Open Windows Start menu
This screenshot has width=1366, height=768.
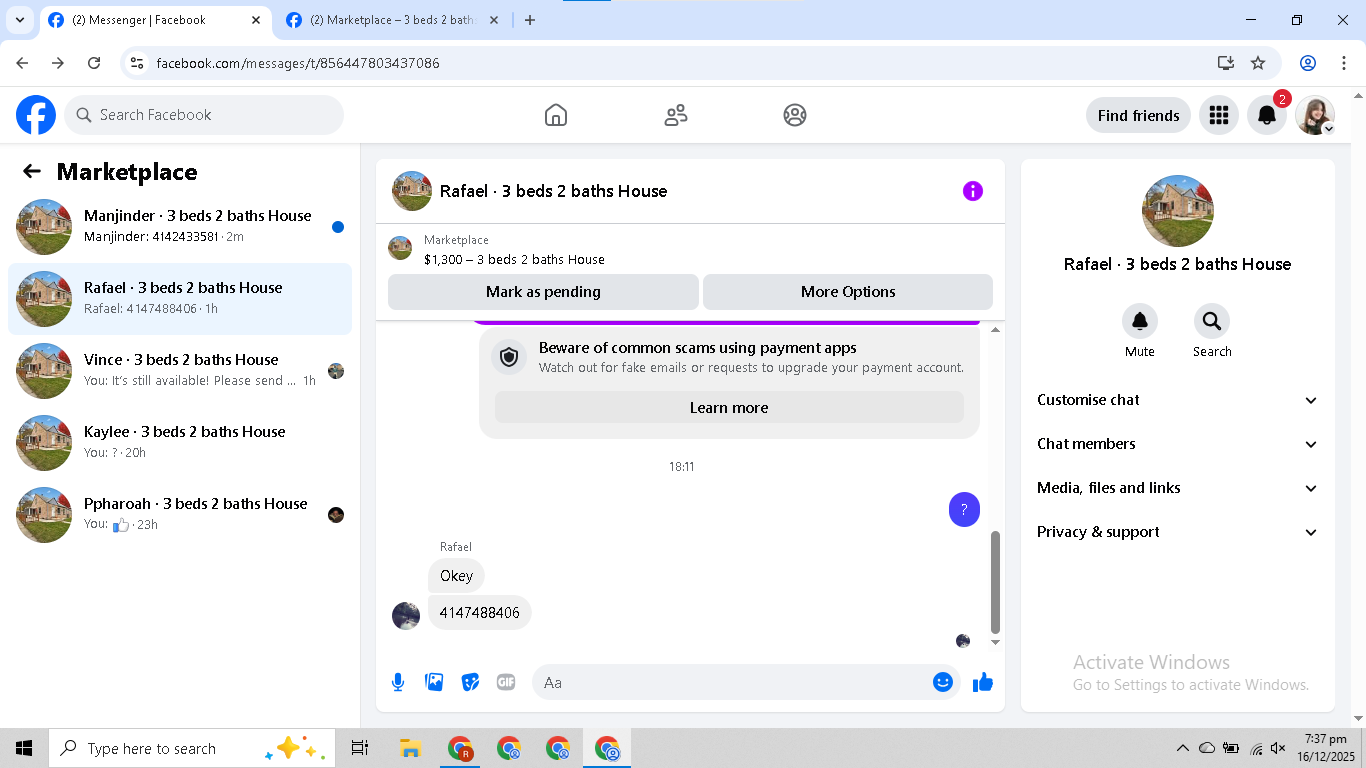pos(24,748)
